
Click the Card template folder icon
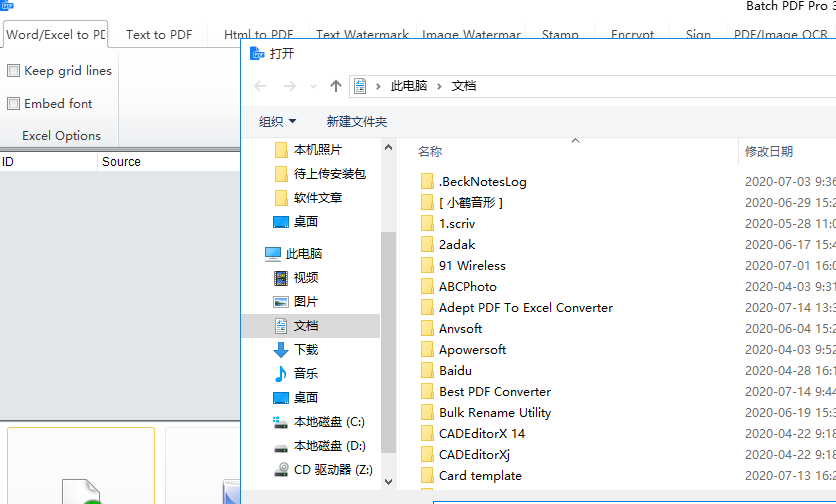tap(427, 476)
